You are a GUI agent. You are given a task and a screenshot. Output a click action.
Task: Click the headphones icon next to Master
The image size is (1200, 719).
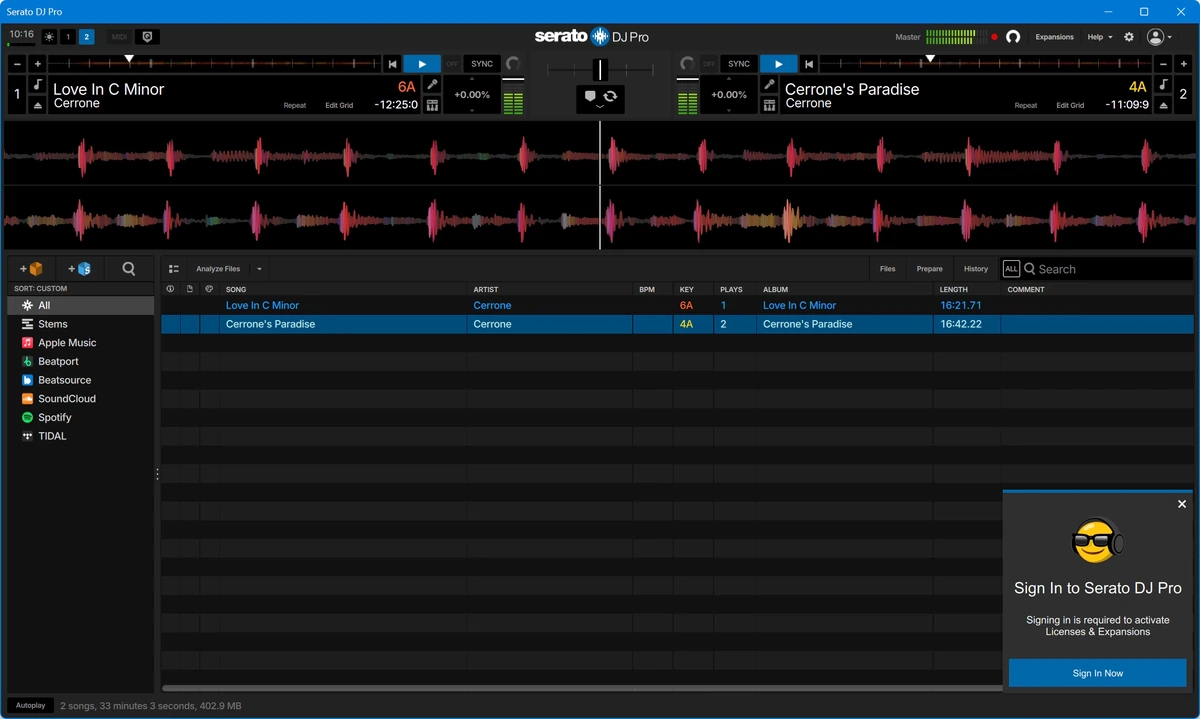pos(1013,37)
